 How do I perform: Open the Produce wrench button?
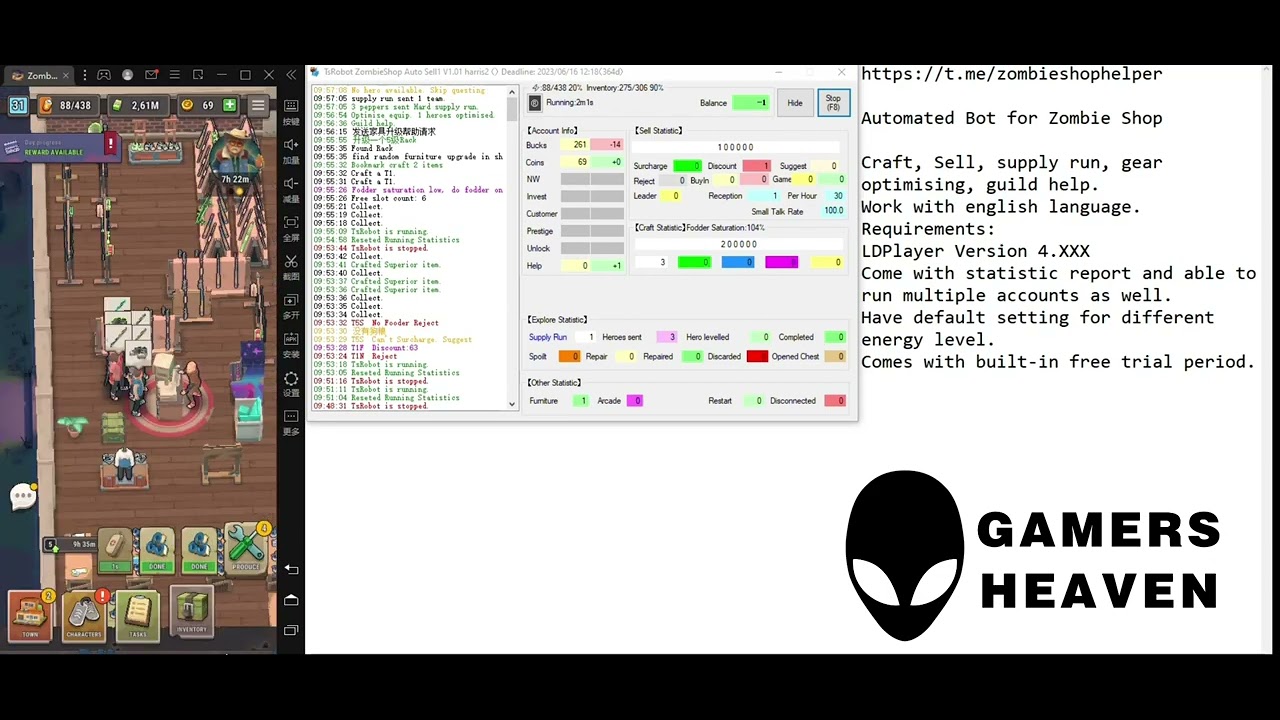click(246, 548)
